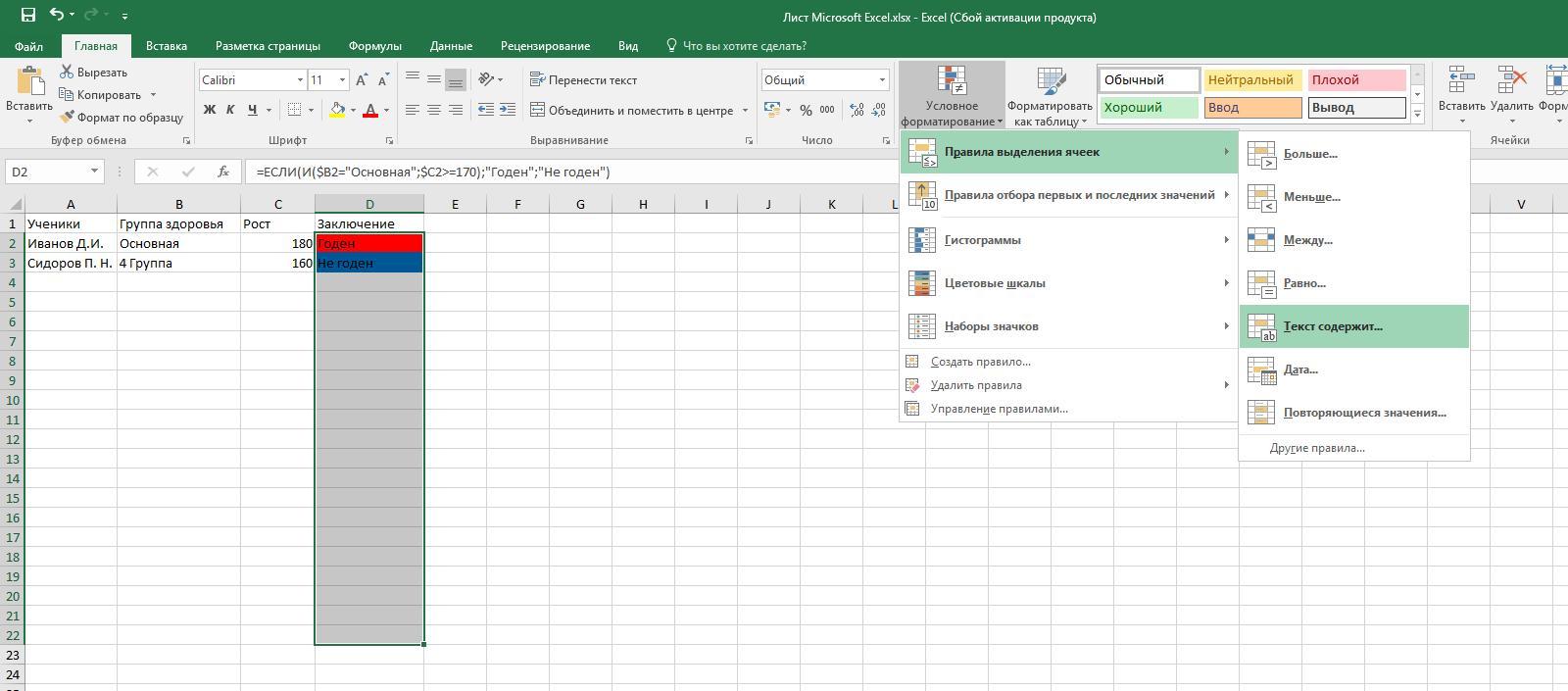Click the Increase Indent icon
1568x691 pixels.
tap(507, 111)
